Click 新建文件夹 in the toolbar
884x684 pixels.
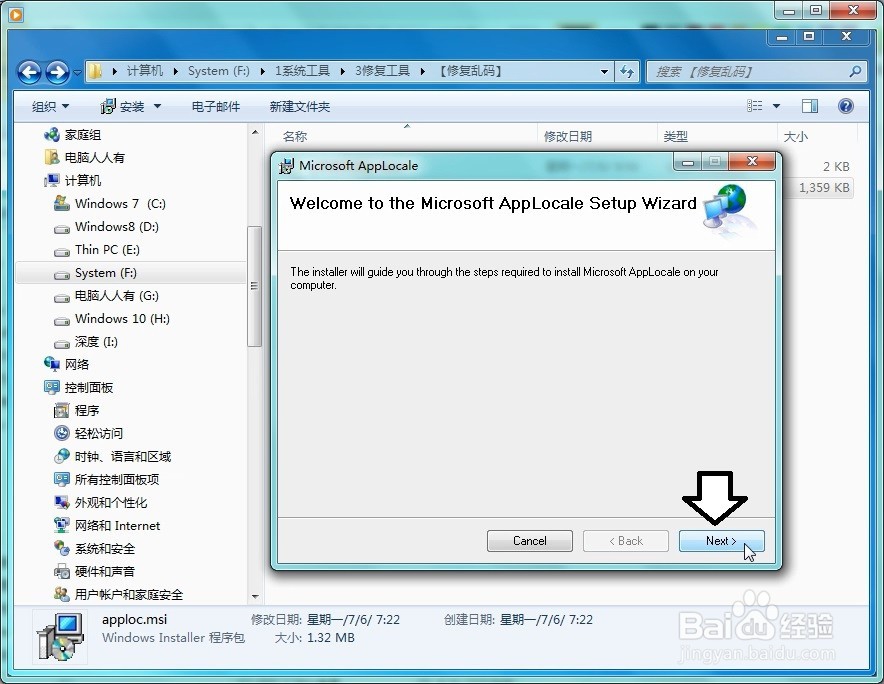point(299,106)
